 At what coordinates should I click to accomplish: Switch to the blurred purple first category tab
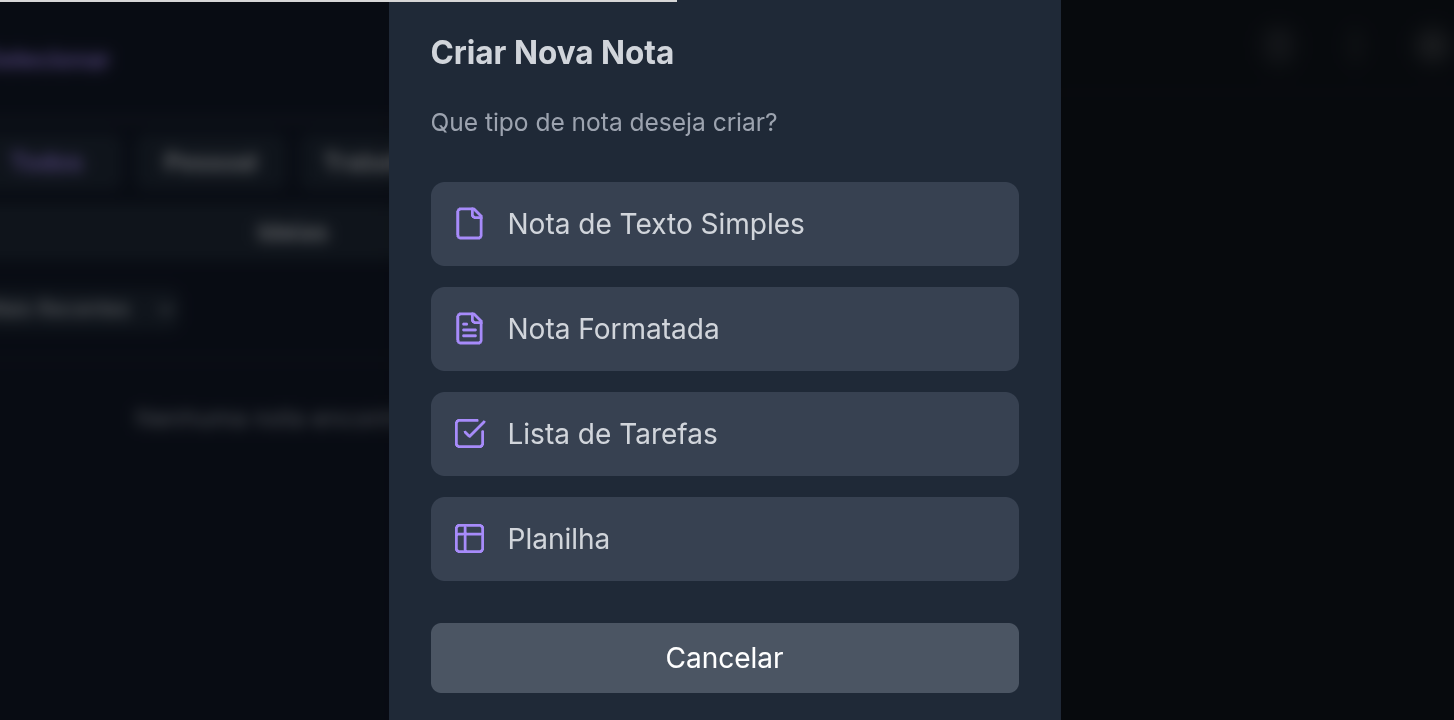click(48, 163)
